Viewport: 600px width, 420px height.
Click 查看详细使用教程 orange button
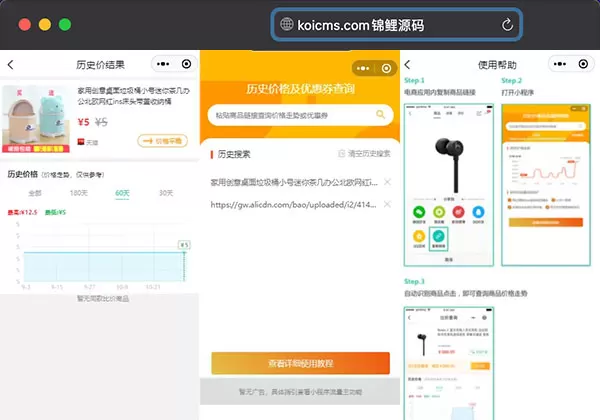pyautogui.click(x=300, y=363)
